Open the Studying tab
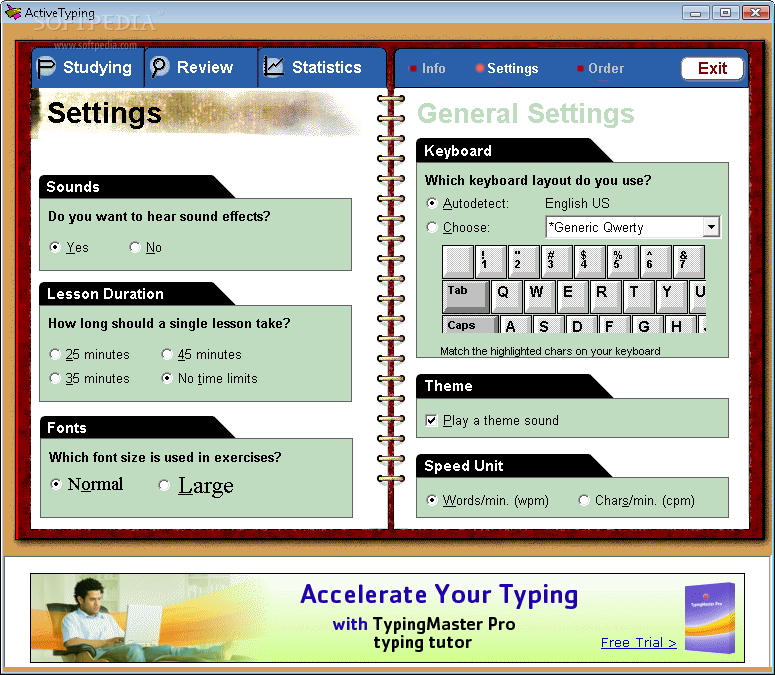Image resolution: width=775 pixels, height=675 pixels. click(88, 67)
